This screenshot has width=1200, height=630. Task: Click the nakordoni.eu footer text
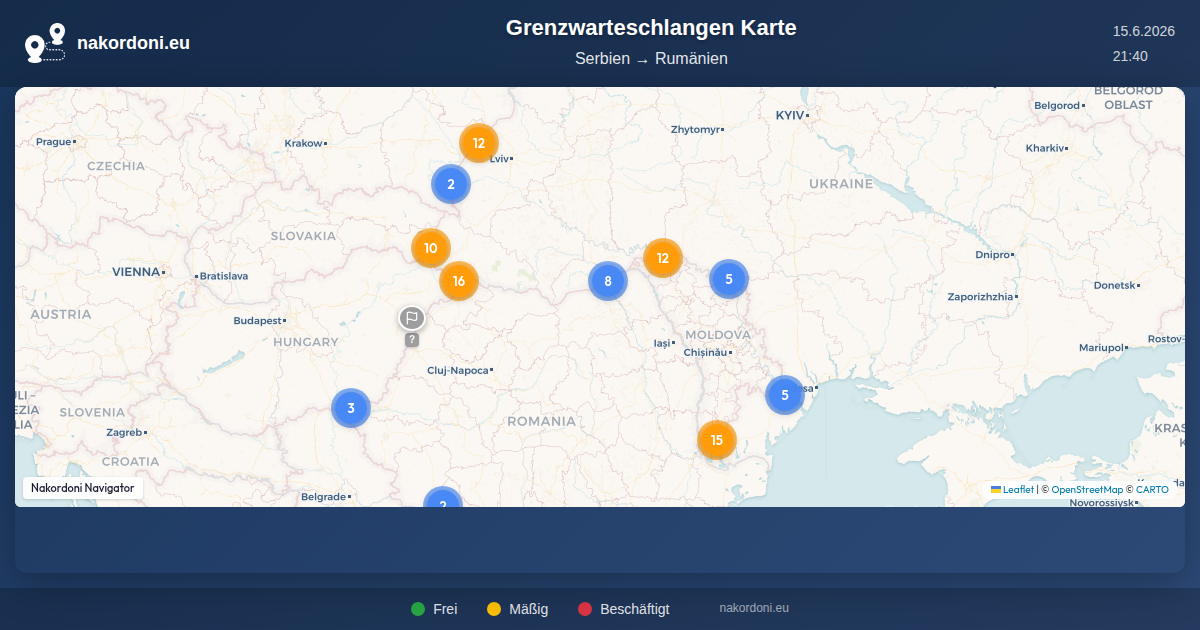click(754, 608)
